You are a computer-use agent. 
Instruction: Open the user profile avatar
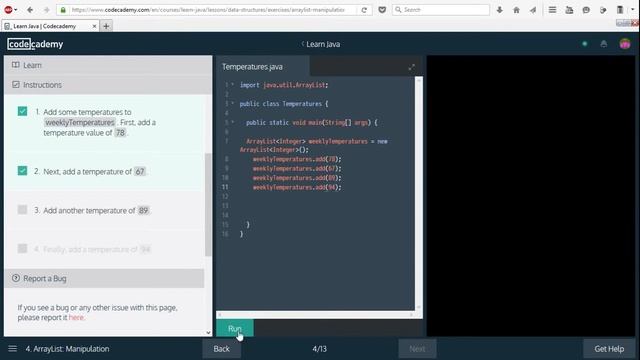click(624, 44)
